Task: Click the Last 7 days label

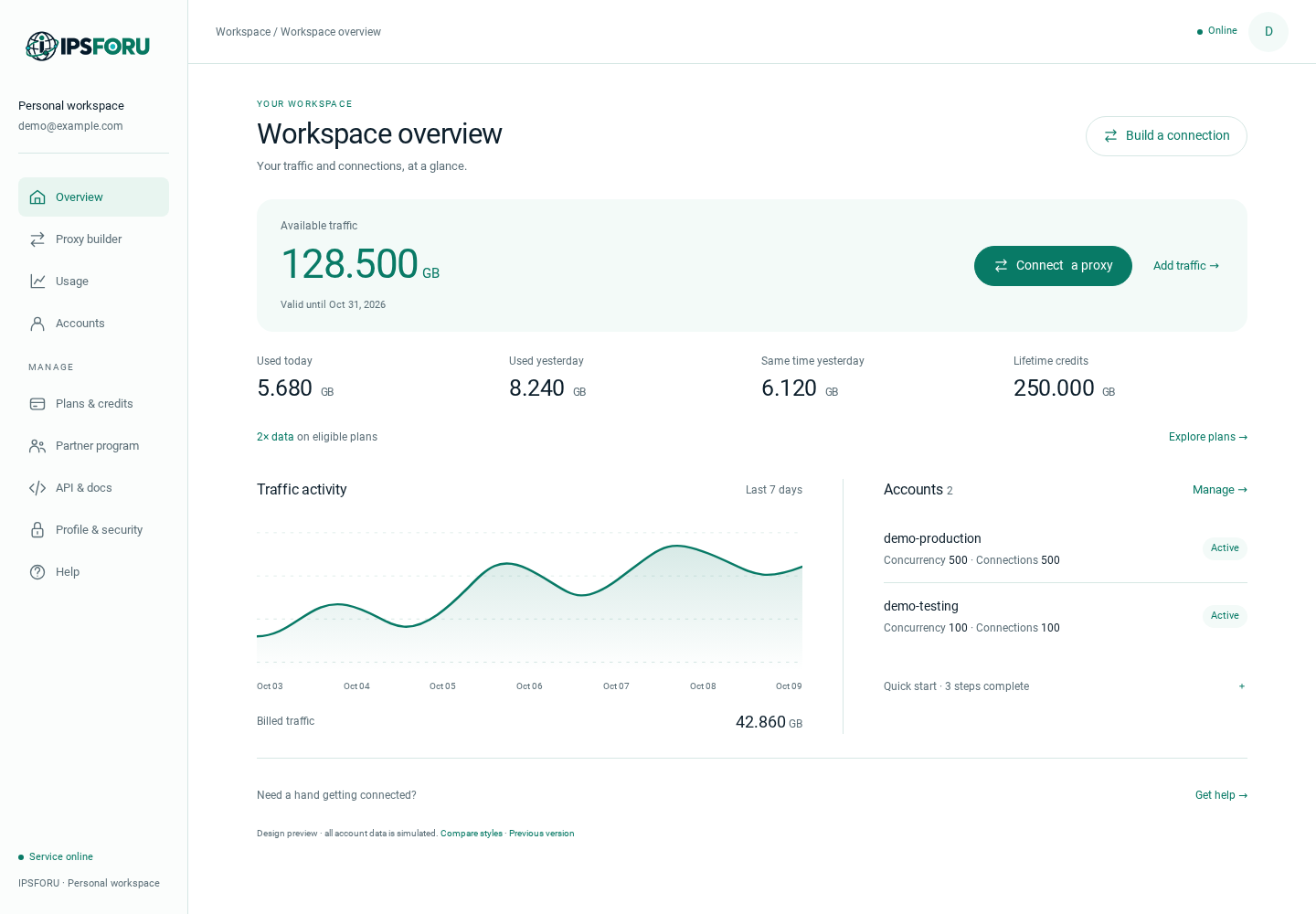Action: 774,490
